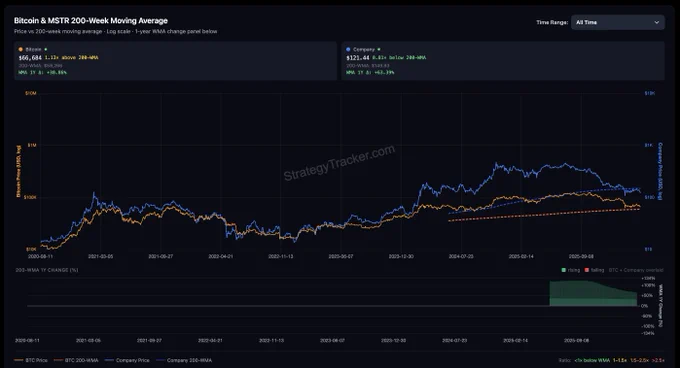Open the Time Range dropdown showing All Time
The height and width of the screenshot is (368, 680).
click(618, 22)
